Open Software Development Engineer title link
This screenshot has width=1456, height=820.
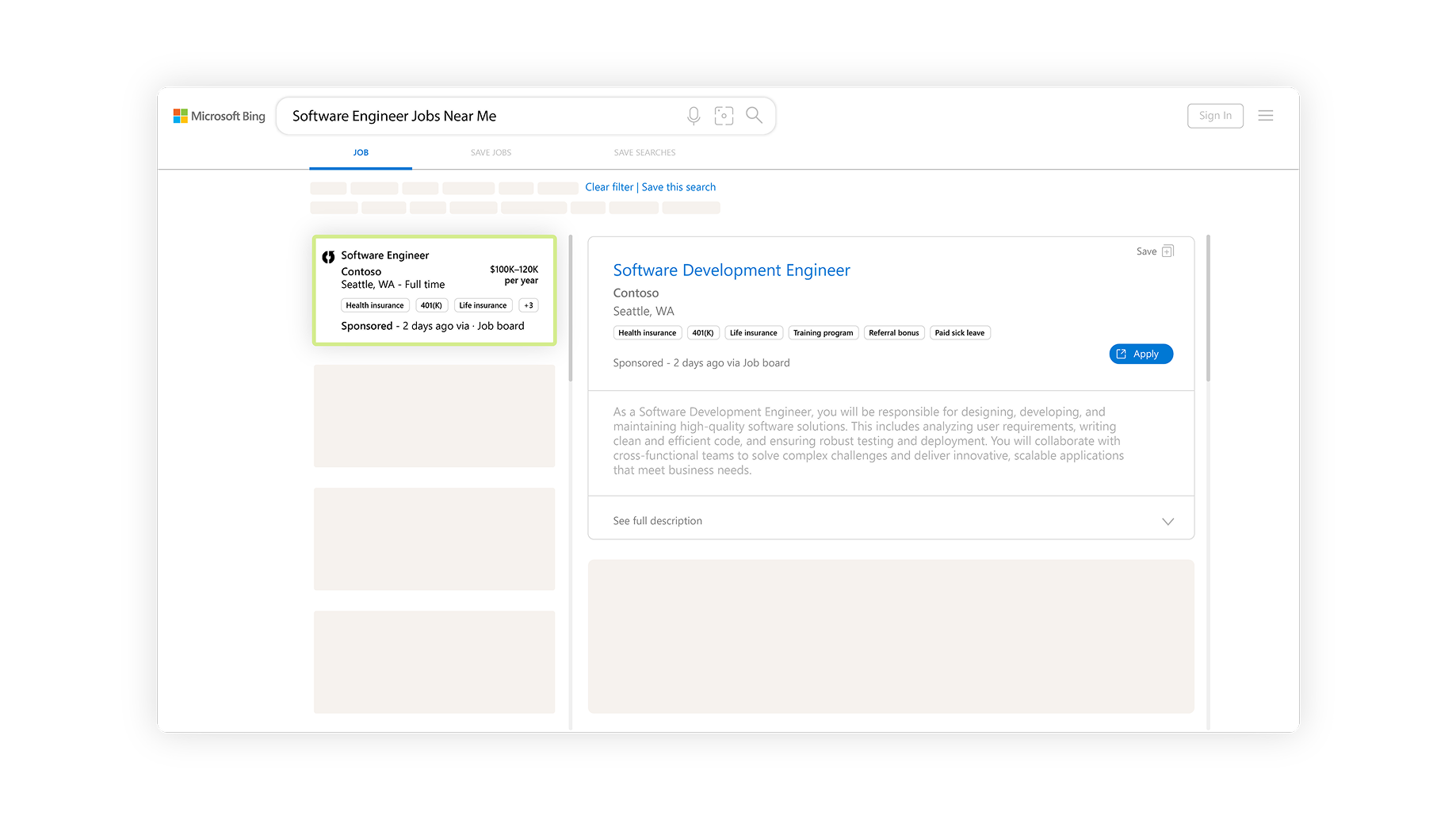[731, 270]
